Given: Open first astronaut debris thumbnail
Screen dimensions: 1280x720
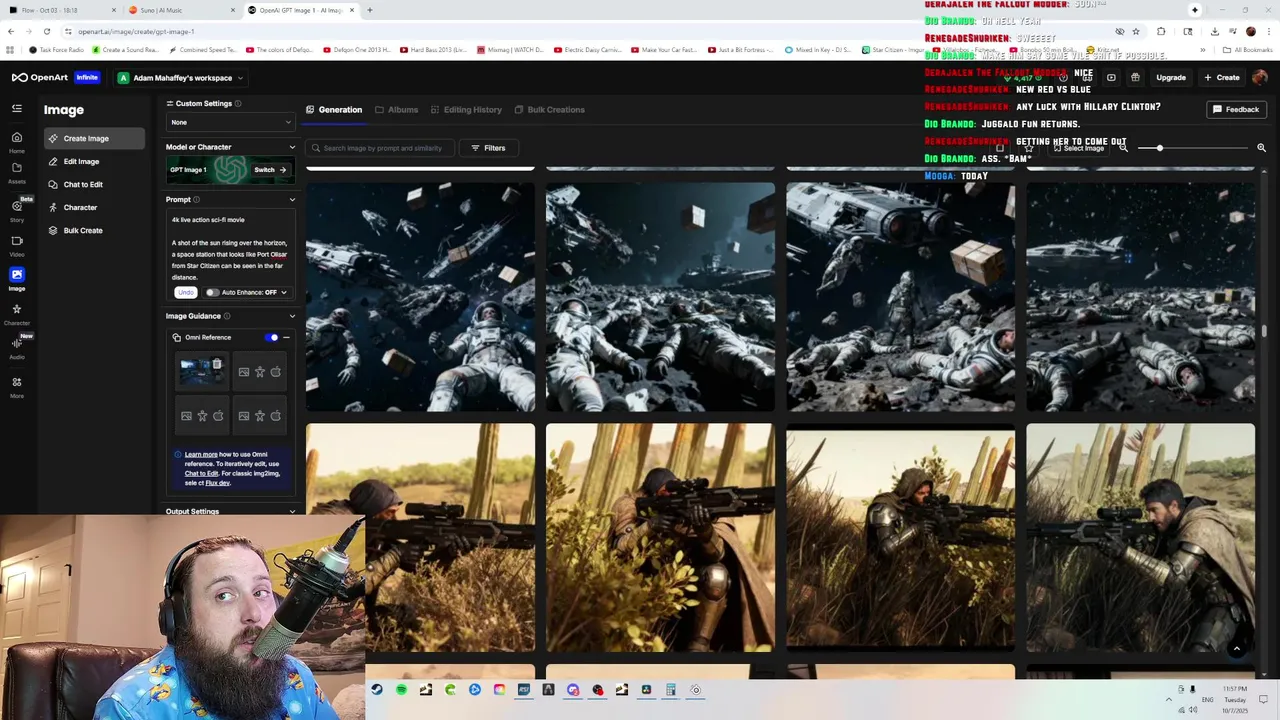Looking at the screenshot, I should pyautogui.click(x=420, y=297).
